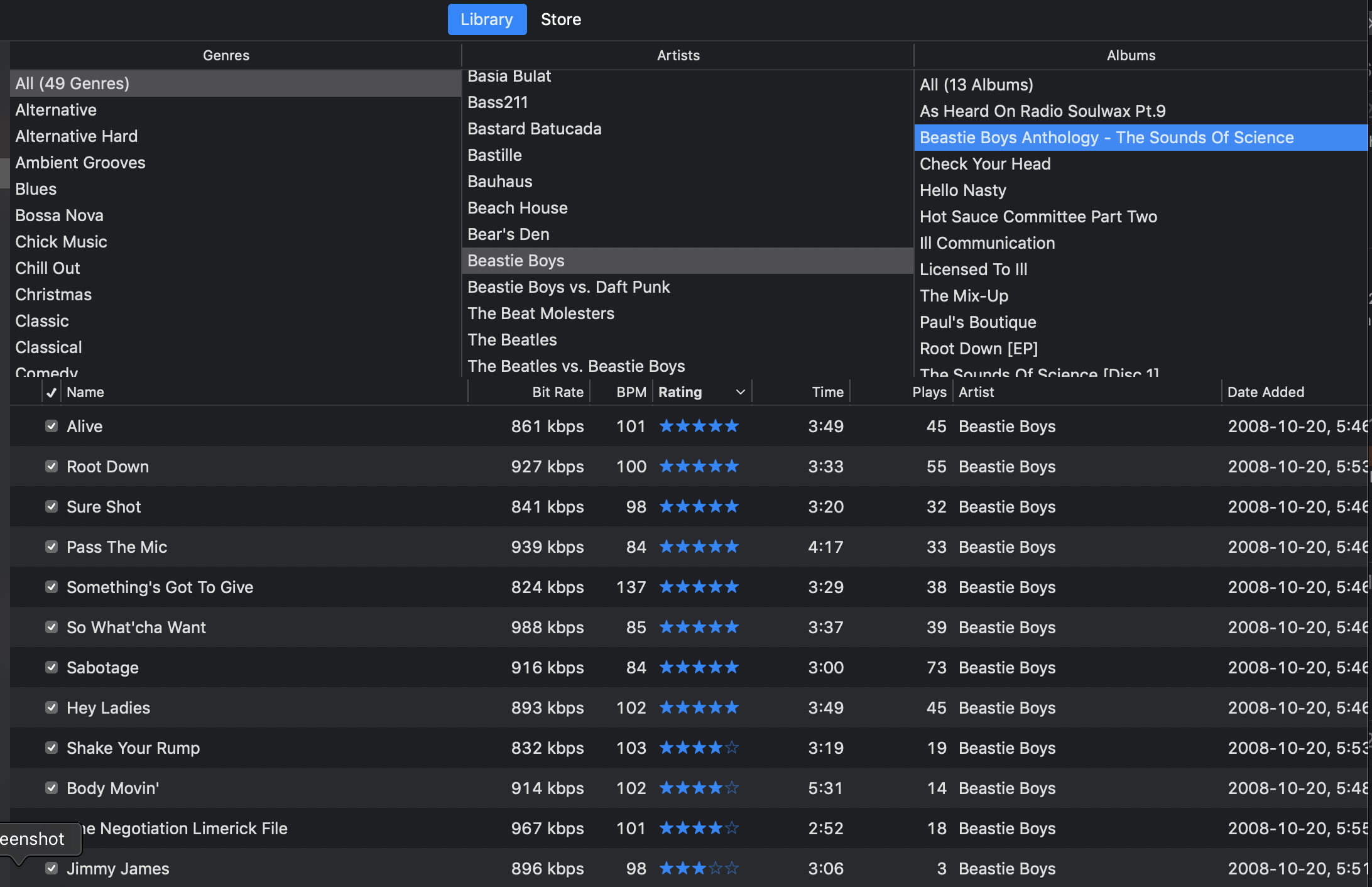
Task: Uncheck the Sabotage song checkbox
Action: pyautogui.click(x=52, y=668)
